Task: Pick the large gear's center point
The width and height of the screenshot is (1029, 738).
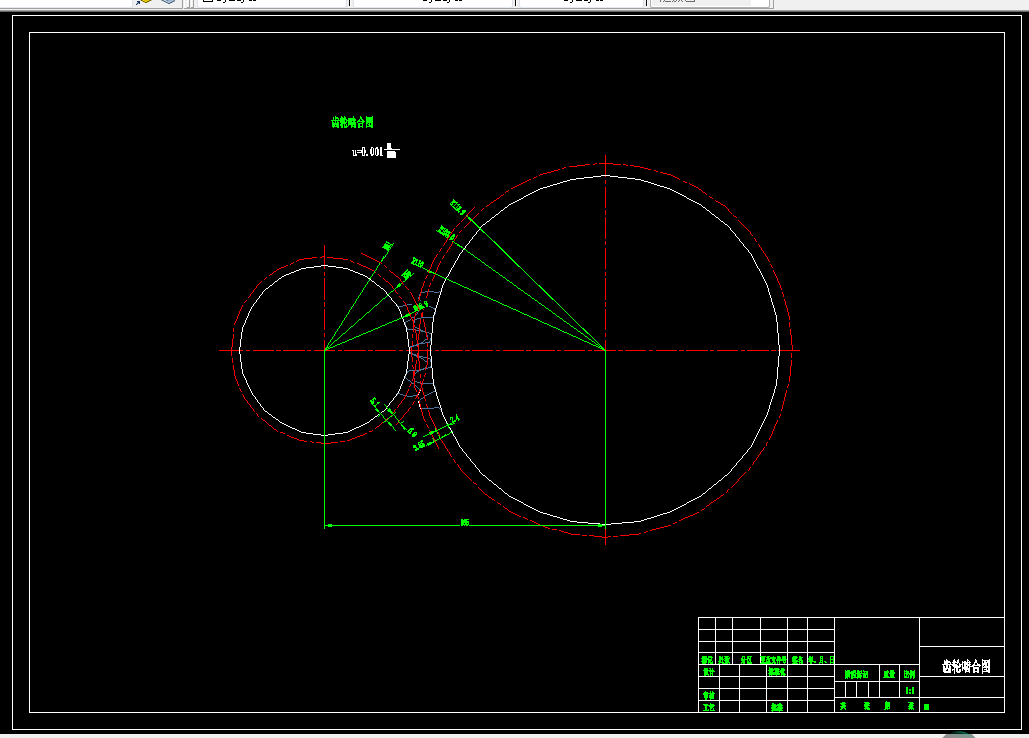Action: (x=605, y=350)
